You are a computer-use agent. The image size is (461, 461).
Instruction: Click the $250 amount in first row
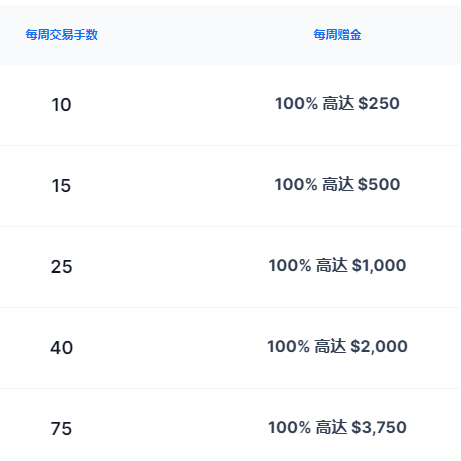tap(379, 103)
